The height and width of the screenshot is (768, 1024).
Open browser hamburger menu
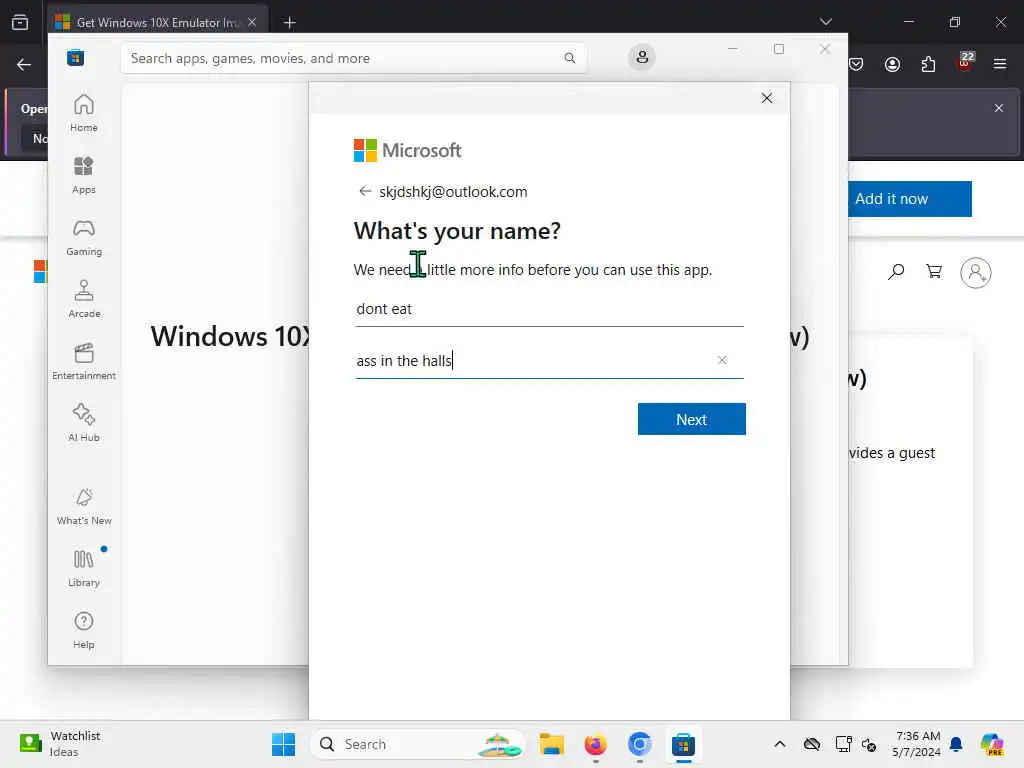point(999,64)
